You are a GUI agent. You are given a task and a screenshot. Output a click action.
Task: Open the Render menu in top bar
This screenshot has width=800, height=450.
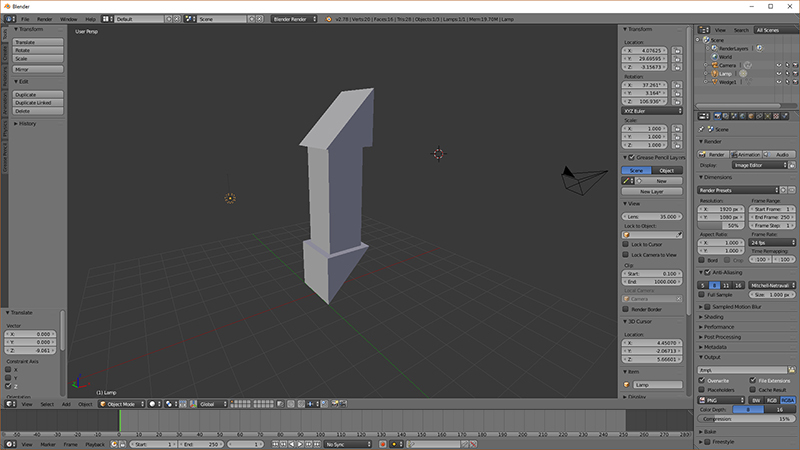[45, 19]
